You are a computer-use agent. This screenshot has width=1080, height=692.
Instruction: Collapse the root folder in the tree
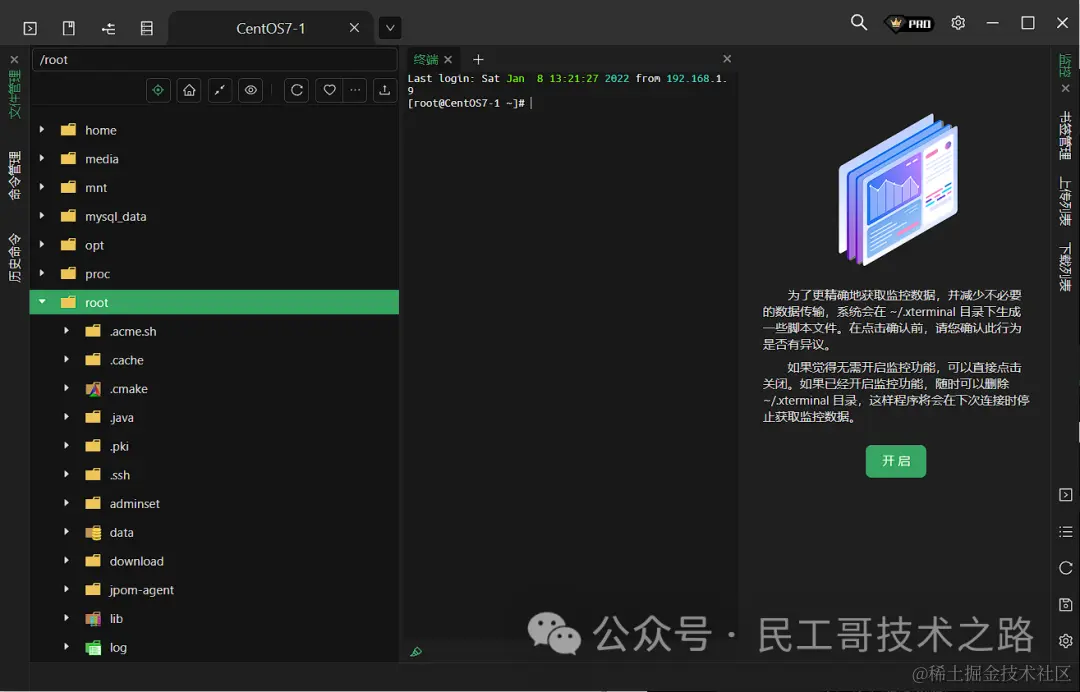point(42,302)
